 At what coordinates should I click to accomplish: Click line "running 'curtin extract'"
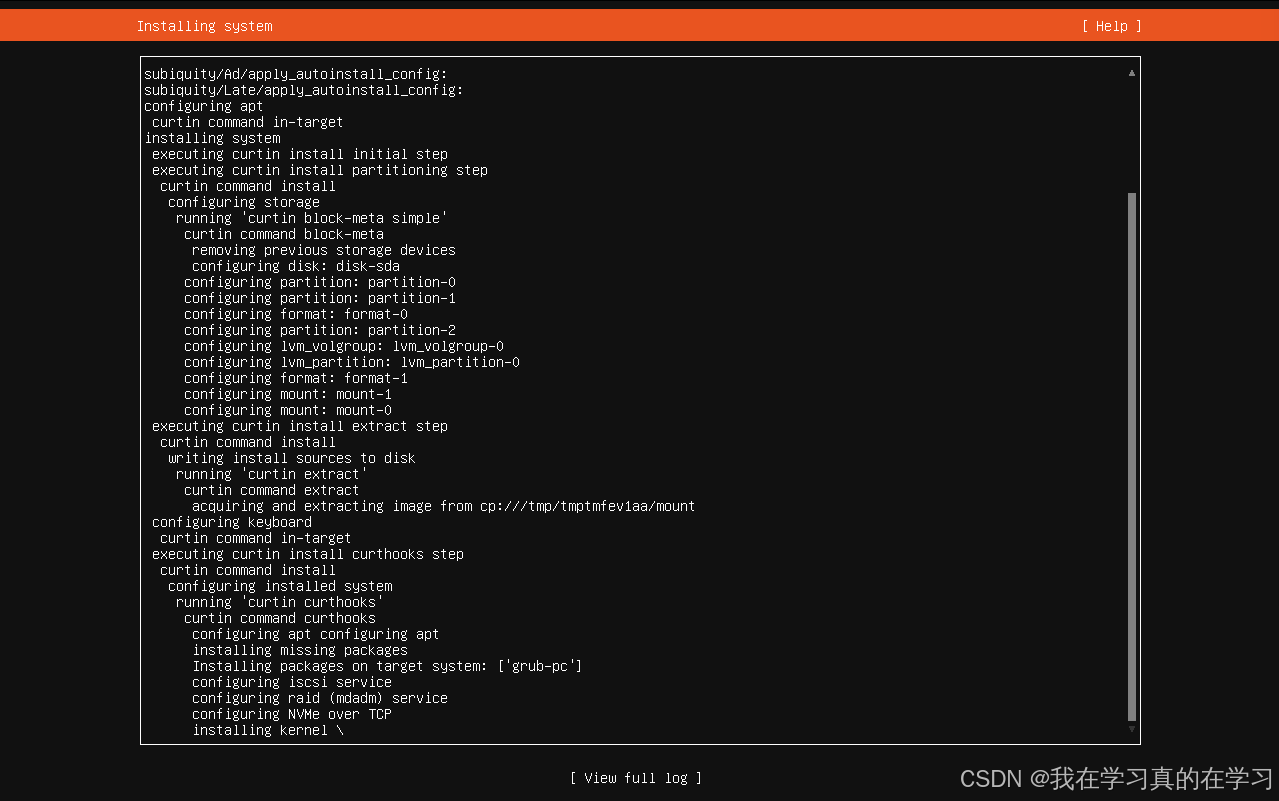[272, 474]
